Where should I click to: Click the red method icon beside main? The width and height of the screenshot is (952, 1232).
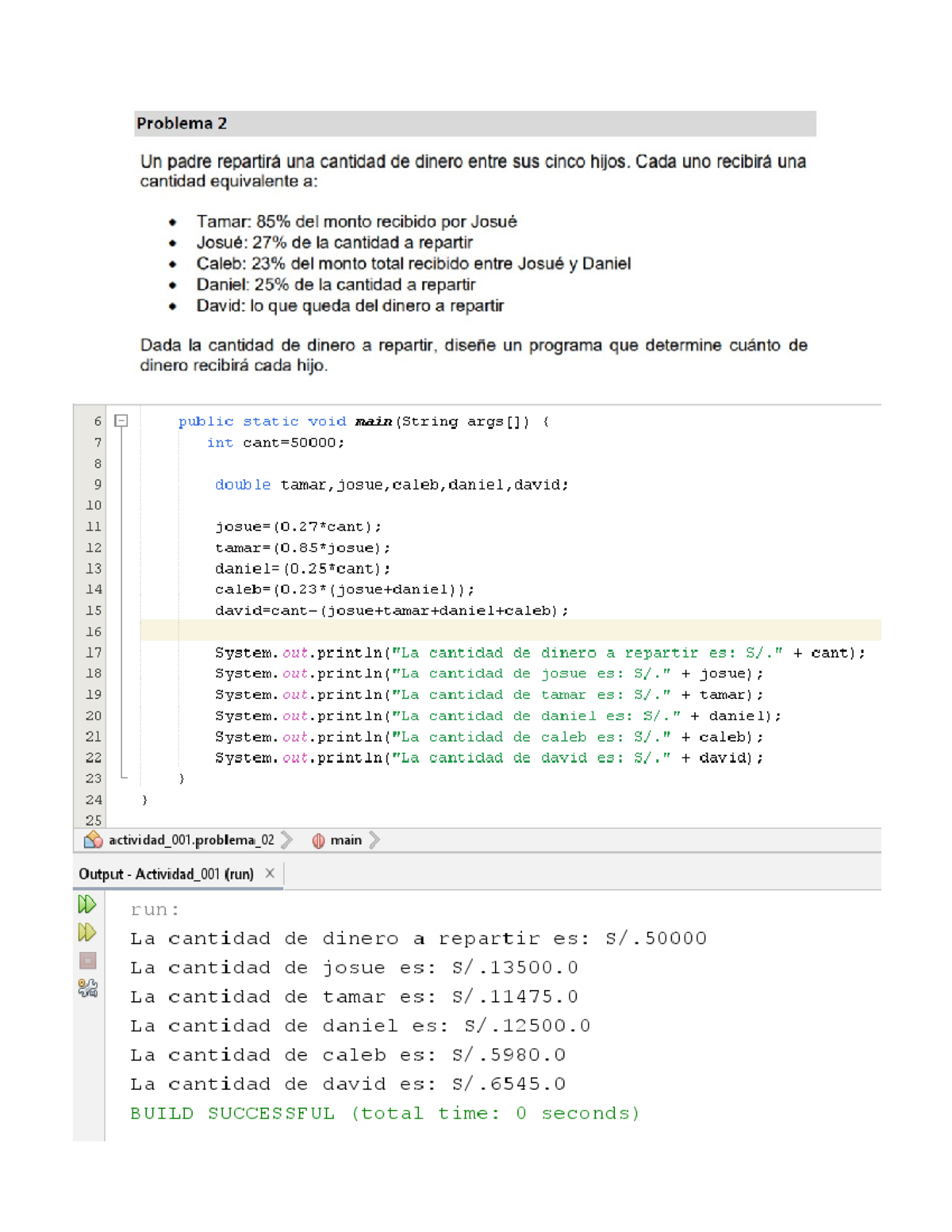coord(318,841)
